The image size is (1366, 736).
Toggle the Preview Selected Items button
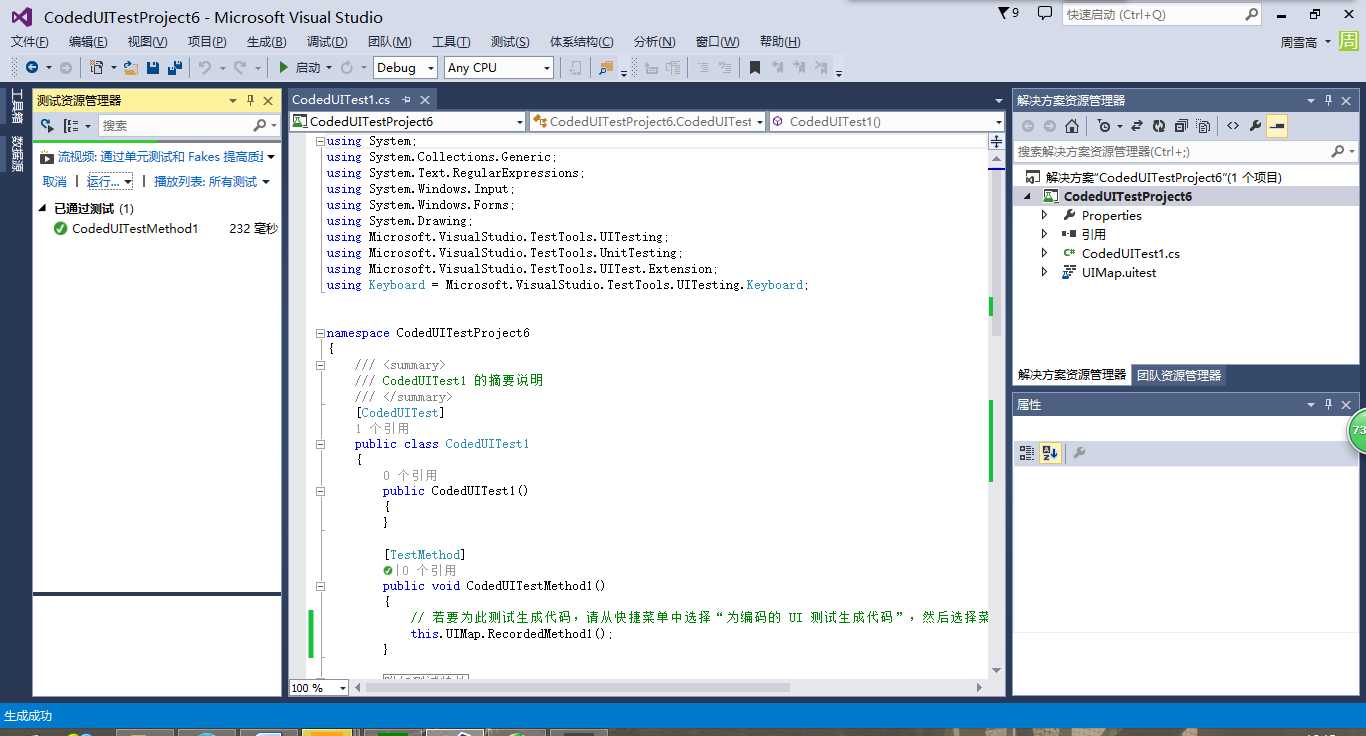1277,126
